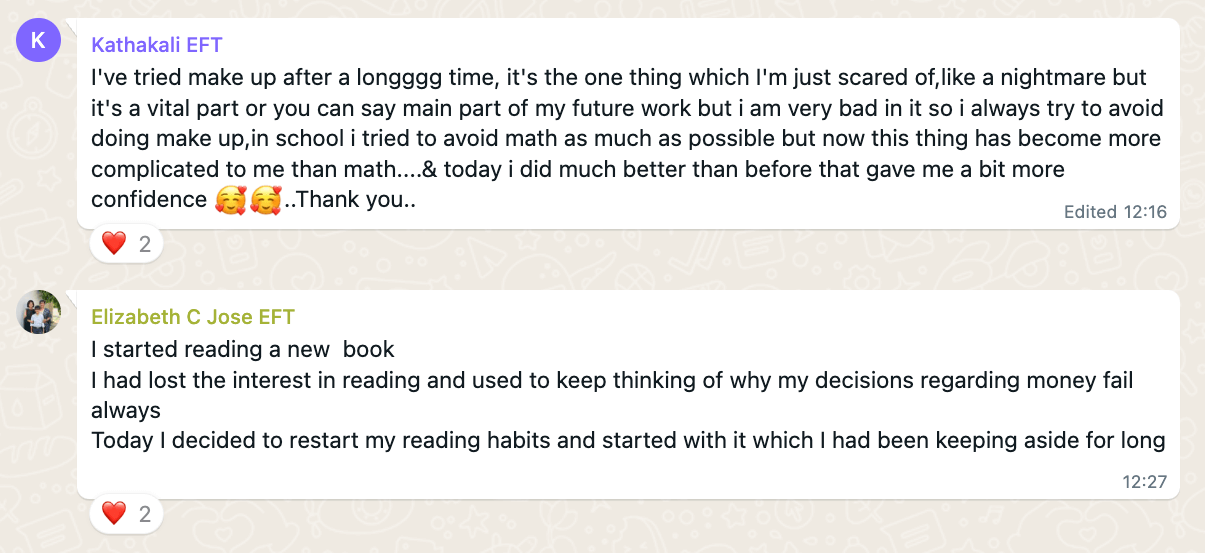Image resolution: width=1205 pixels, height=553 pixels.
Task: Click the Elizabeth C Jose EFT name
Action: (x=193, y=317)
